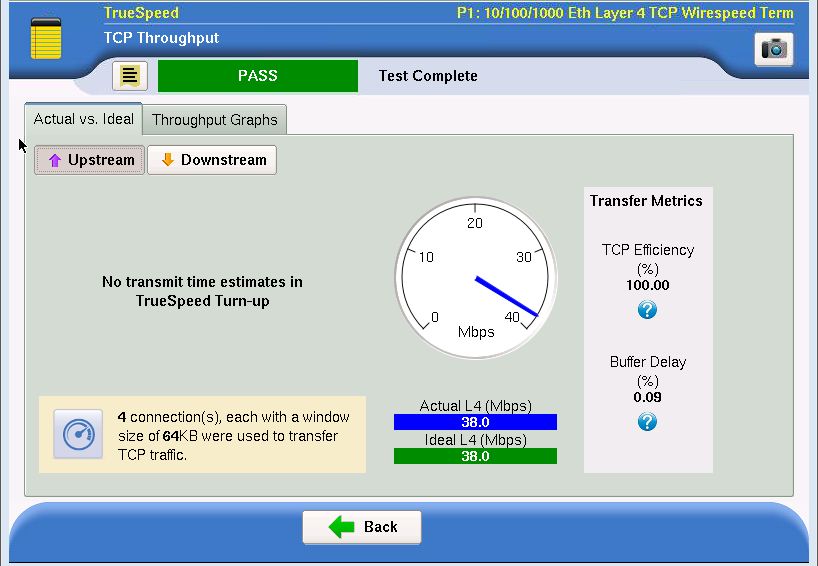Click the '4 connection(s)' description text
This screenshot has height=566, width=818.
tap(234, 436)
